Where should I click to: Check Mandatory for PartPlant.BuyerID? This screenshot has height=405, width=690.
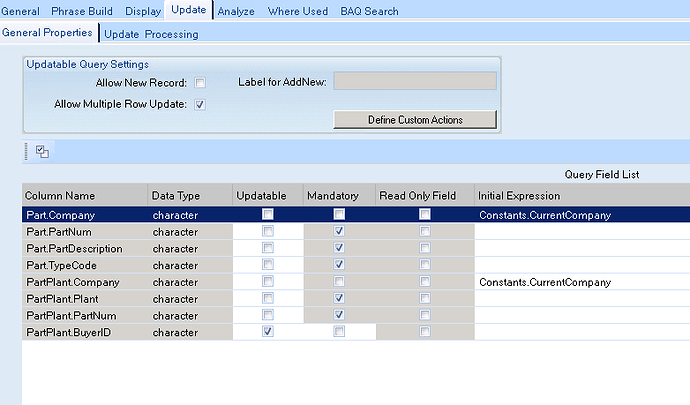339,331
